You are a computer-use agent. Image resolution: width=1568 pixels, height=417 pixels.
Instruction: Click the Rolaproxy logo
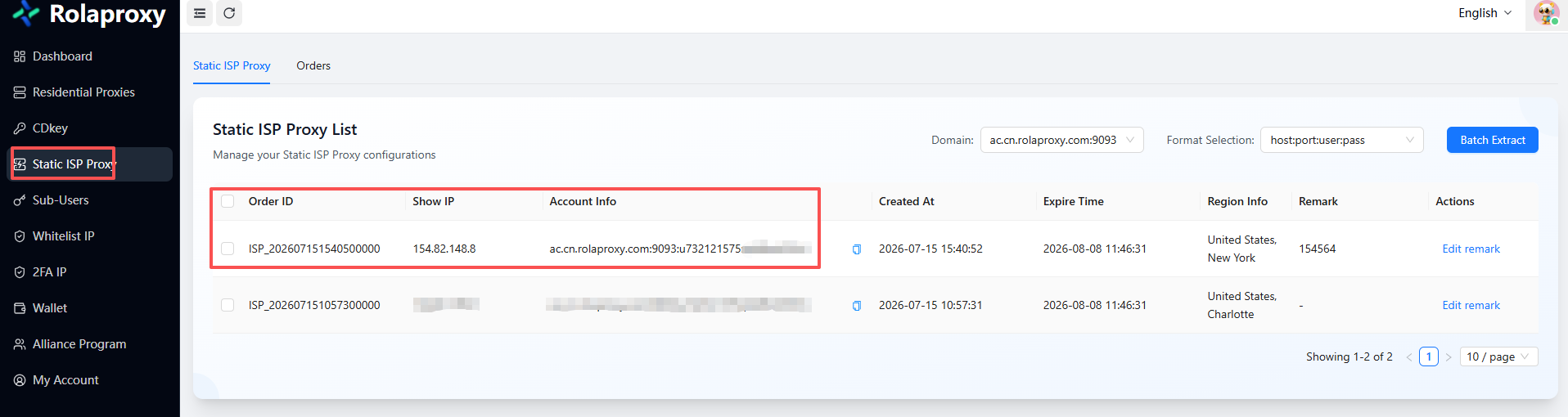90,13
